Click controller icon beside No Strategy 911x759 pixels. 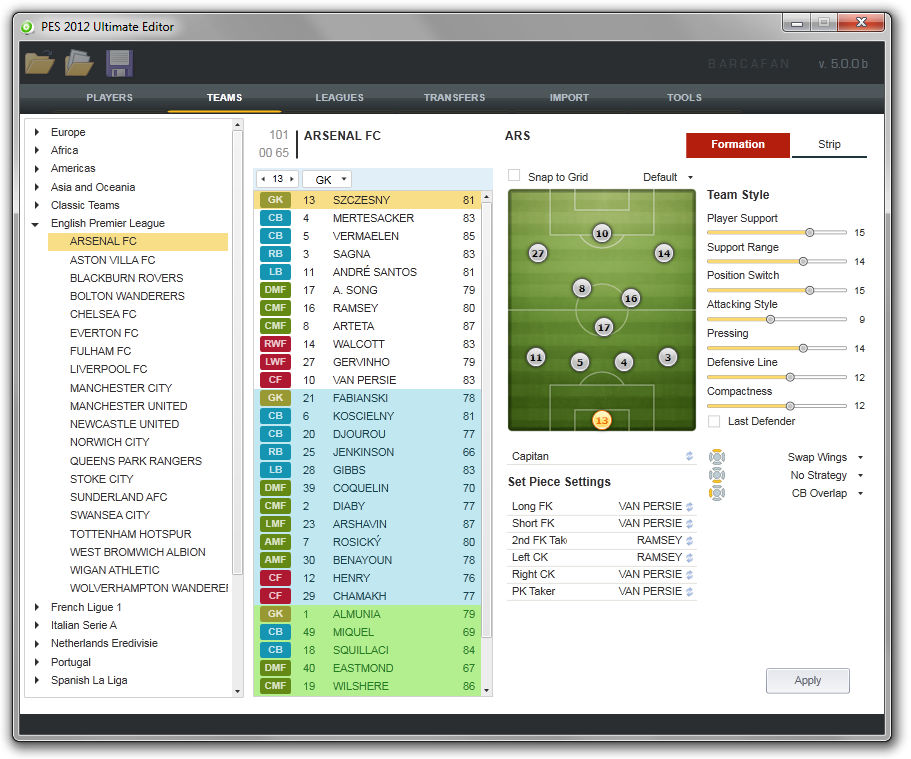717,475
